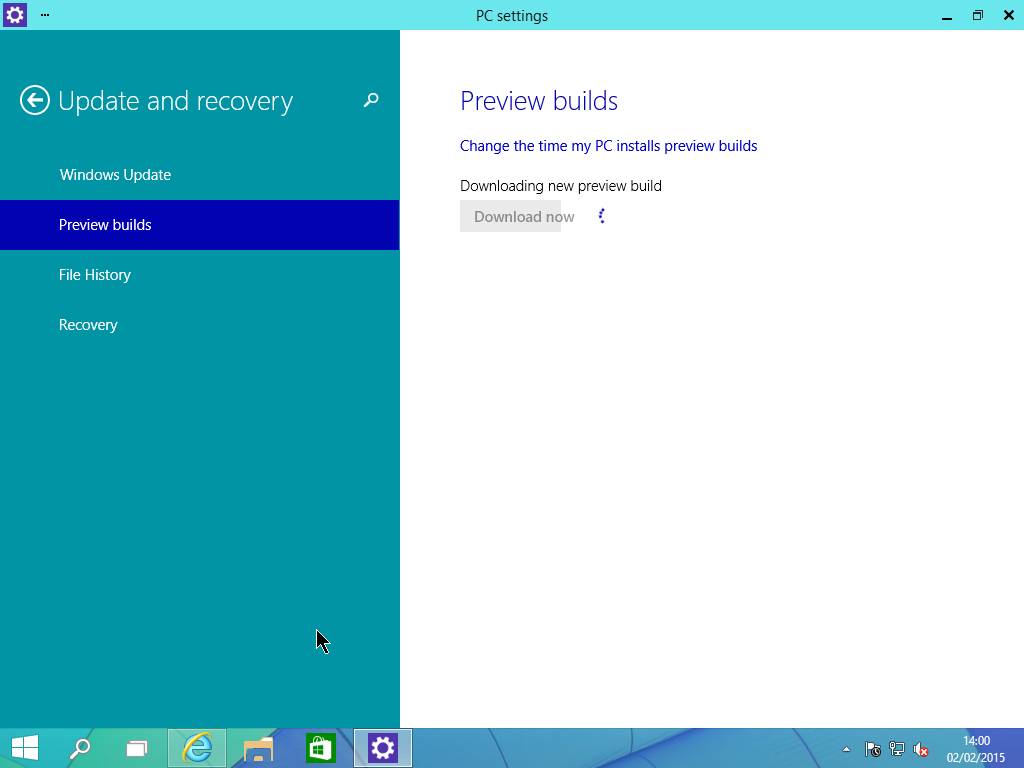Select Preview builds in sidebar
1024x768 pixels.
199,225
